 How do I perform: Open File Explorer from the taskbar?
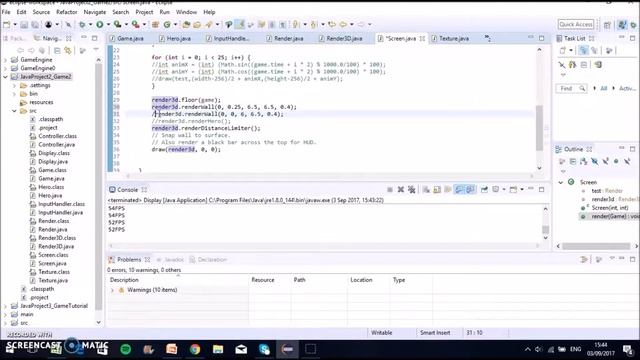pyautogui.click(x=218, y=349)
